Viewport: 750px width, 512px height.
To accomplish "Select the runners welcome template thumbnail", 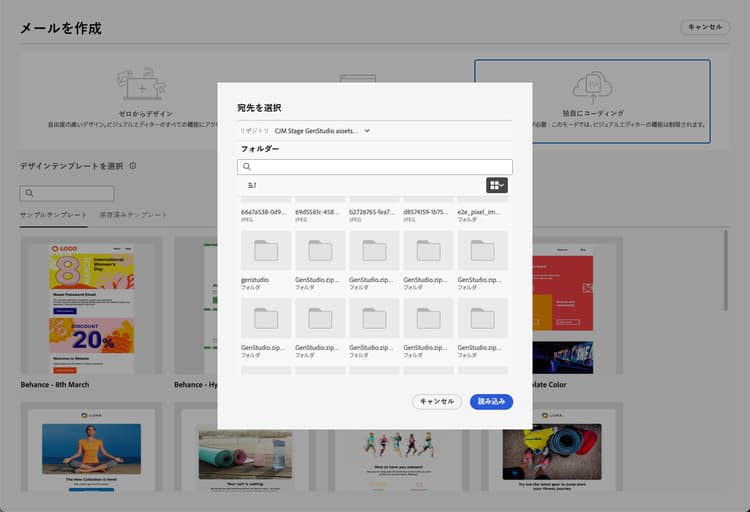I will (398, 447).
